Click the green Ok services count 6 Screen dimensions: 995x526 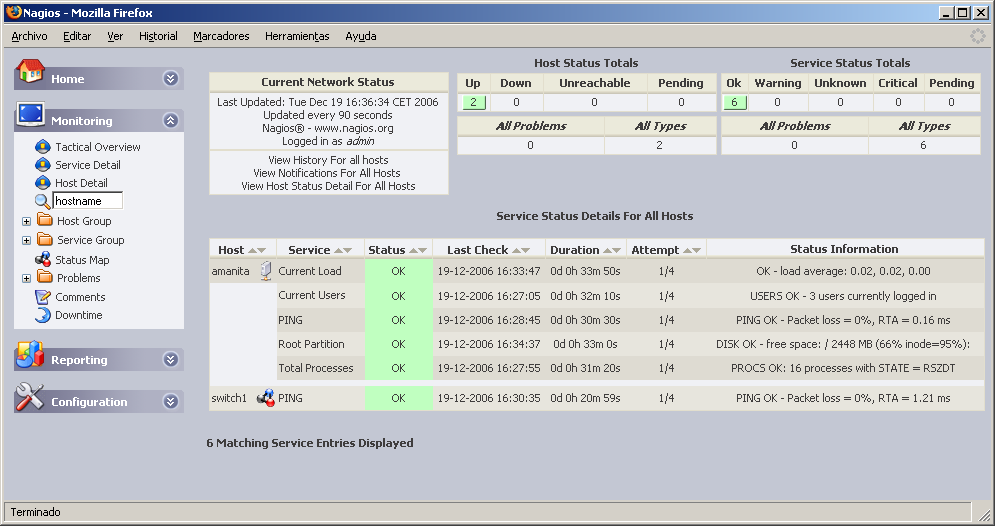coord(734,102)
